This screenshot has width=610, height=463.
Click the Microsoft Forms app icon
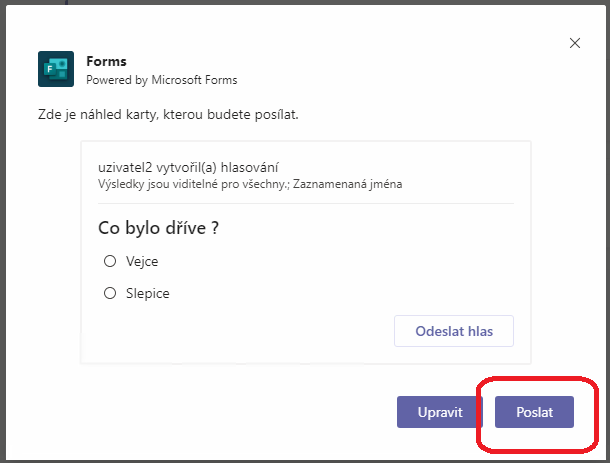point(56,69)
